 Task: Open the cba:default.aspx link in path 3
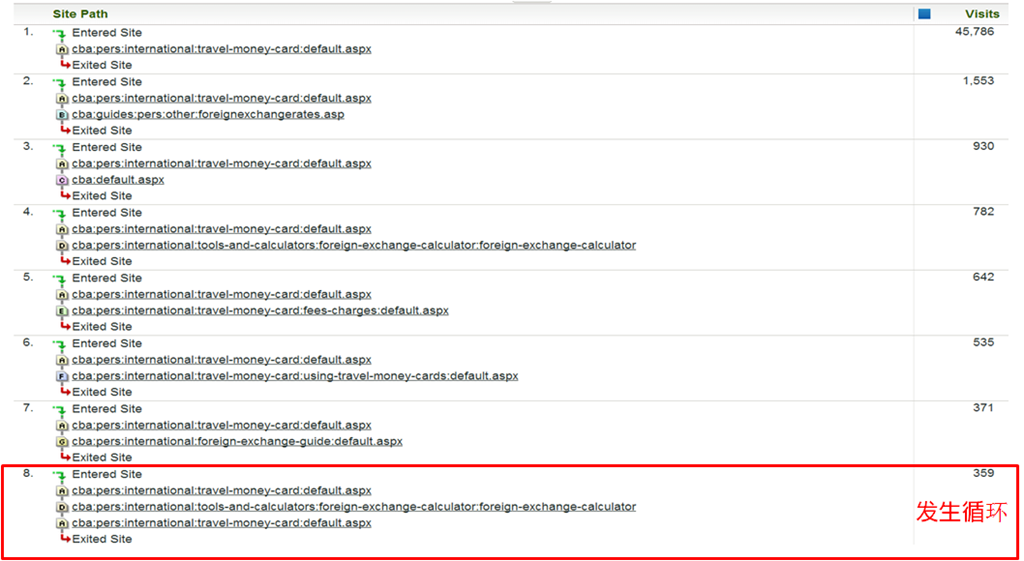click(x=118, y=180)
